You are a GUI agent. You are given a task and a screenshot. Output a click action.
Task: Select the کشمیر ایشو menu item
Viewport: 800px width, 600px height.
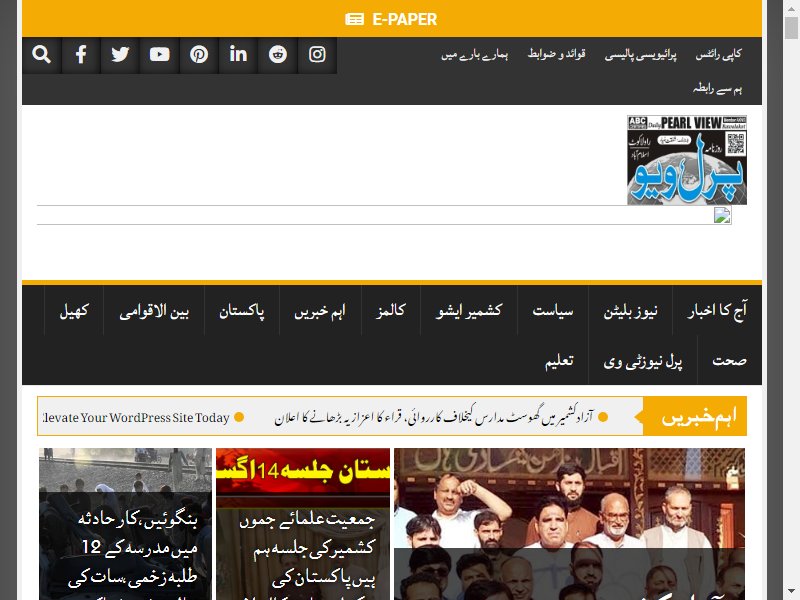(469, 310)
